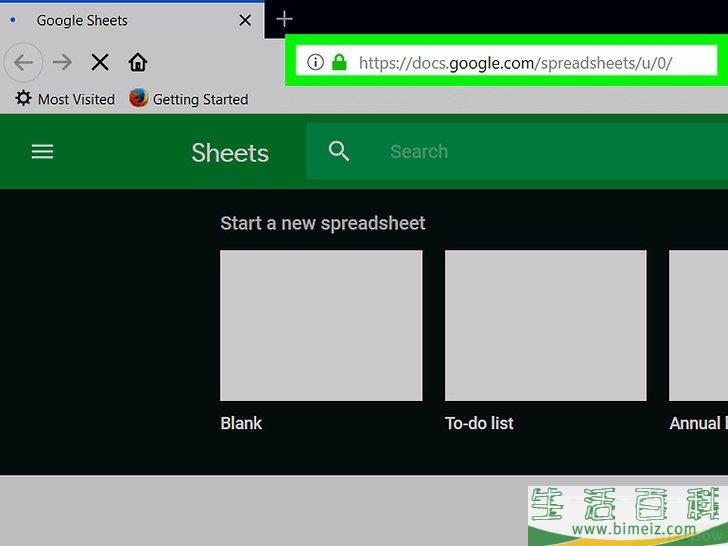Click the Start a new spreadsheet heading
The image size is (728, 546).
pos(323,223)
